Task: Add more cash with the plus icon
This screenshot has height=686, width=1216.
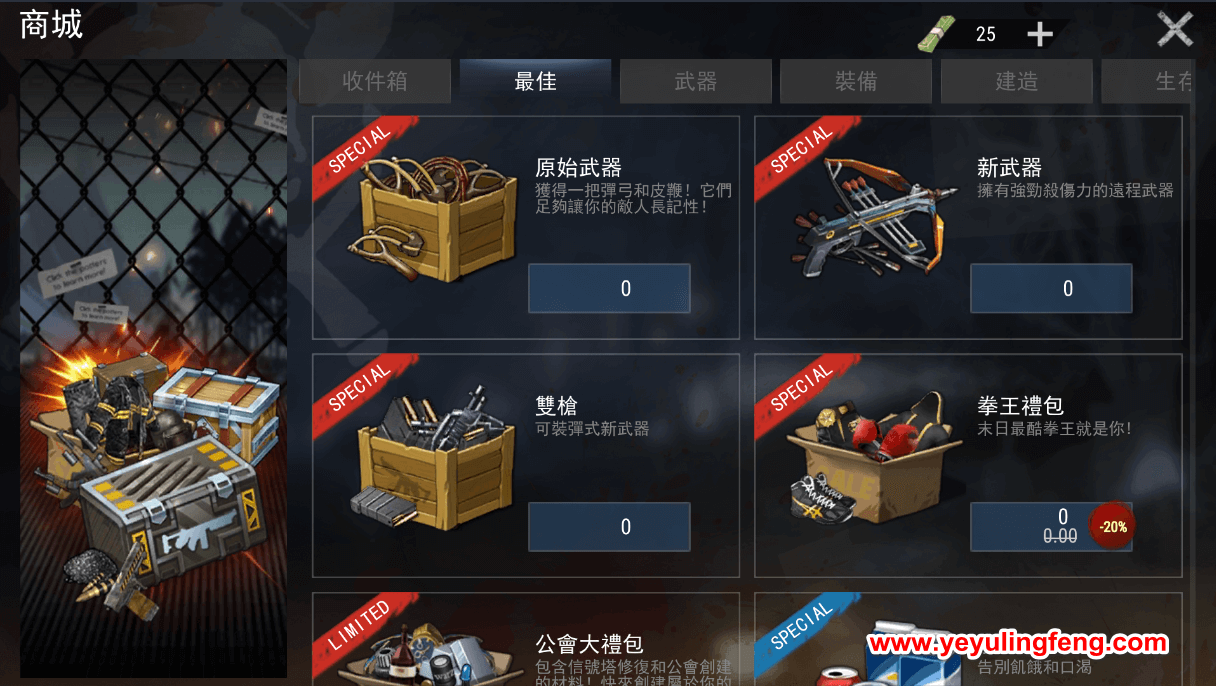Action: (x=1040, y=35)
